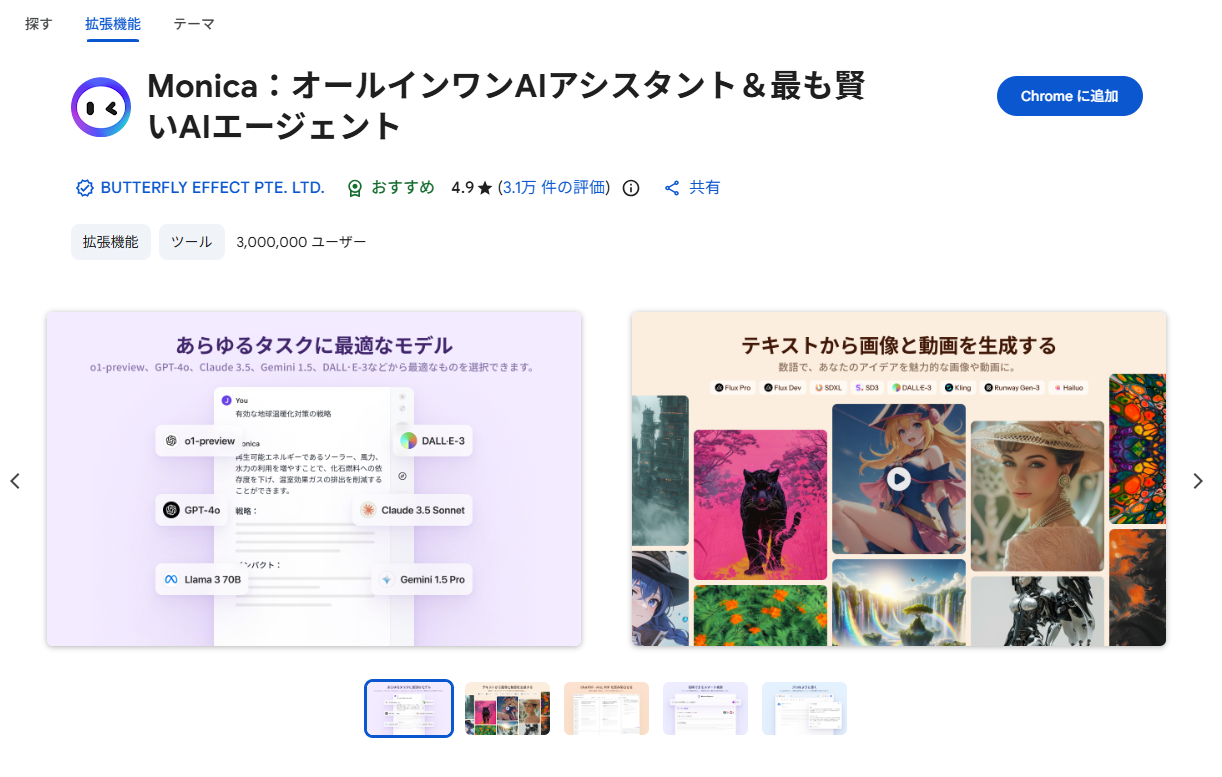Click the Monica extension logo icon
This screenshot has width=1222, height=777.
[101, 107]
